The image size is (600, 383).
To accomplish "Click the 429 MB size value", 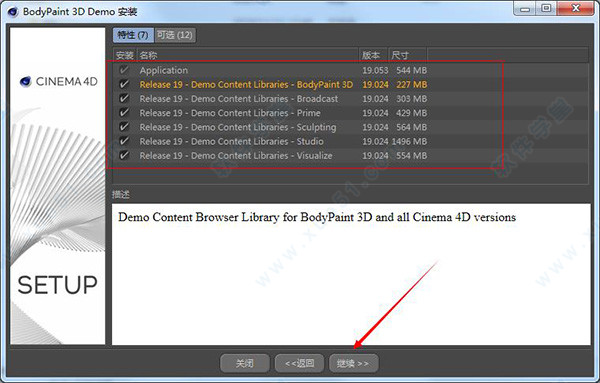I will [x=411, y=113].
